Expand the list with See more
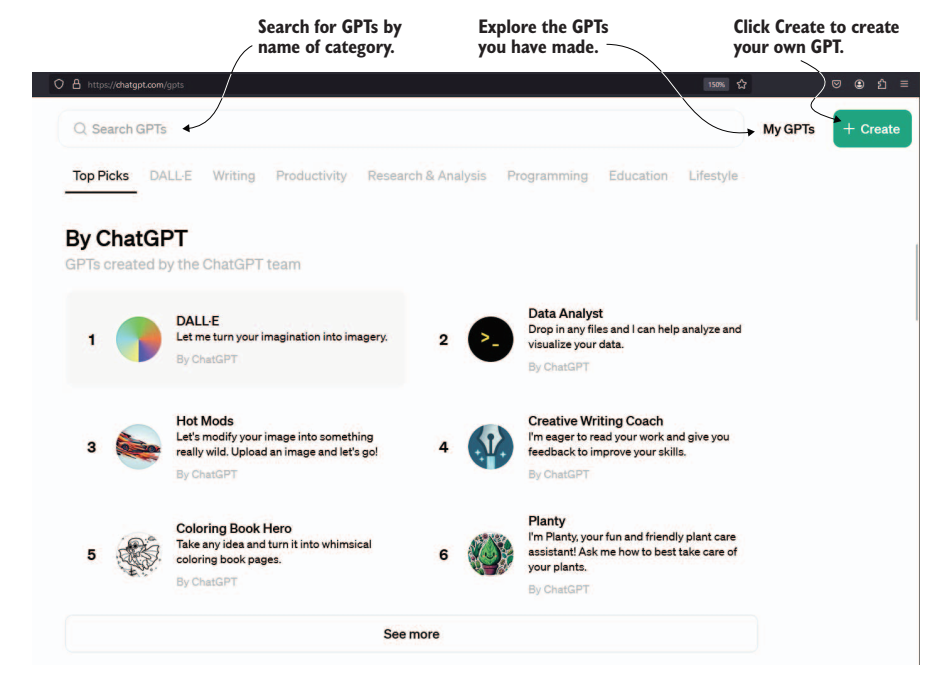Screen dimensions: 935x674 pos(411,634)
